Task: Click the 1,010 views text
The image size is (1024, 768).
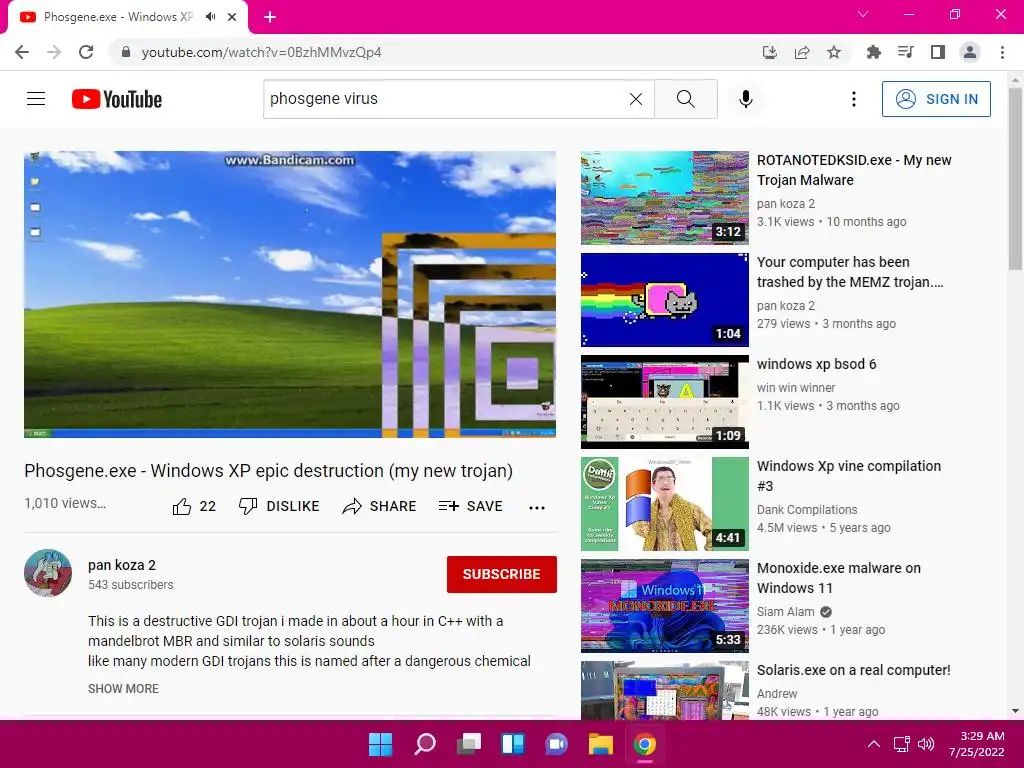Action: tap(65, 504)
